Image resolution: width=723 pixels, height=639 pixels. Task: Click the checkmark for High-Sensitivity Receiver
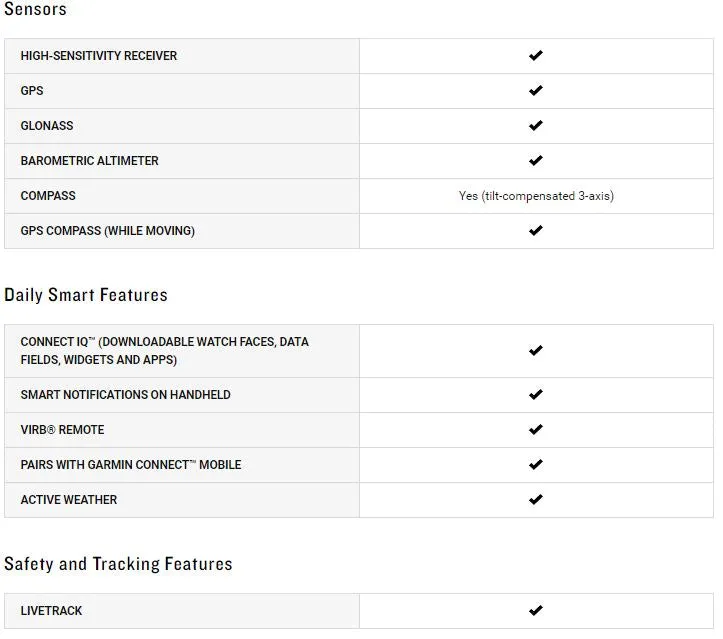point(536,55)
